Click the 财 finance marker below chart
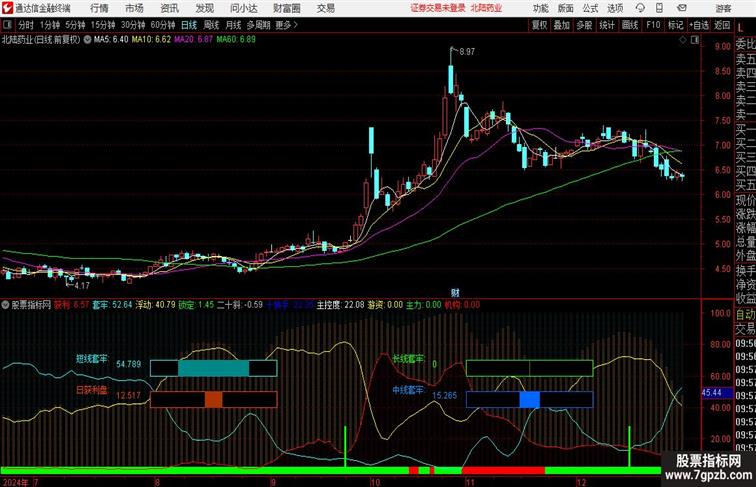This screenshot has width=756, height=487. (455, 293)
